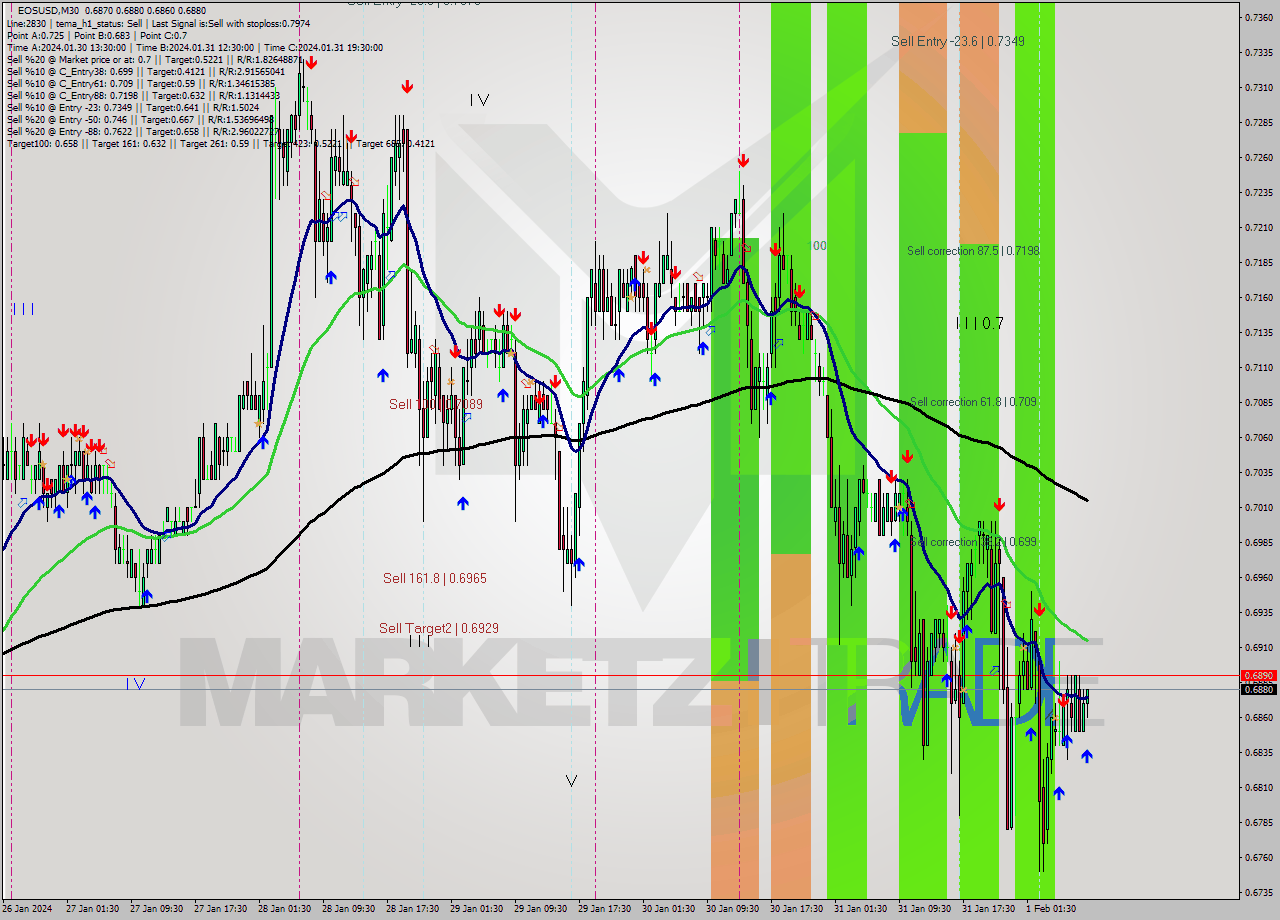The image size is (1280, 920).
Task: Click the 'Sell correction 61.8 | 0.709' label
Action: coord(972,402)
